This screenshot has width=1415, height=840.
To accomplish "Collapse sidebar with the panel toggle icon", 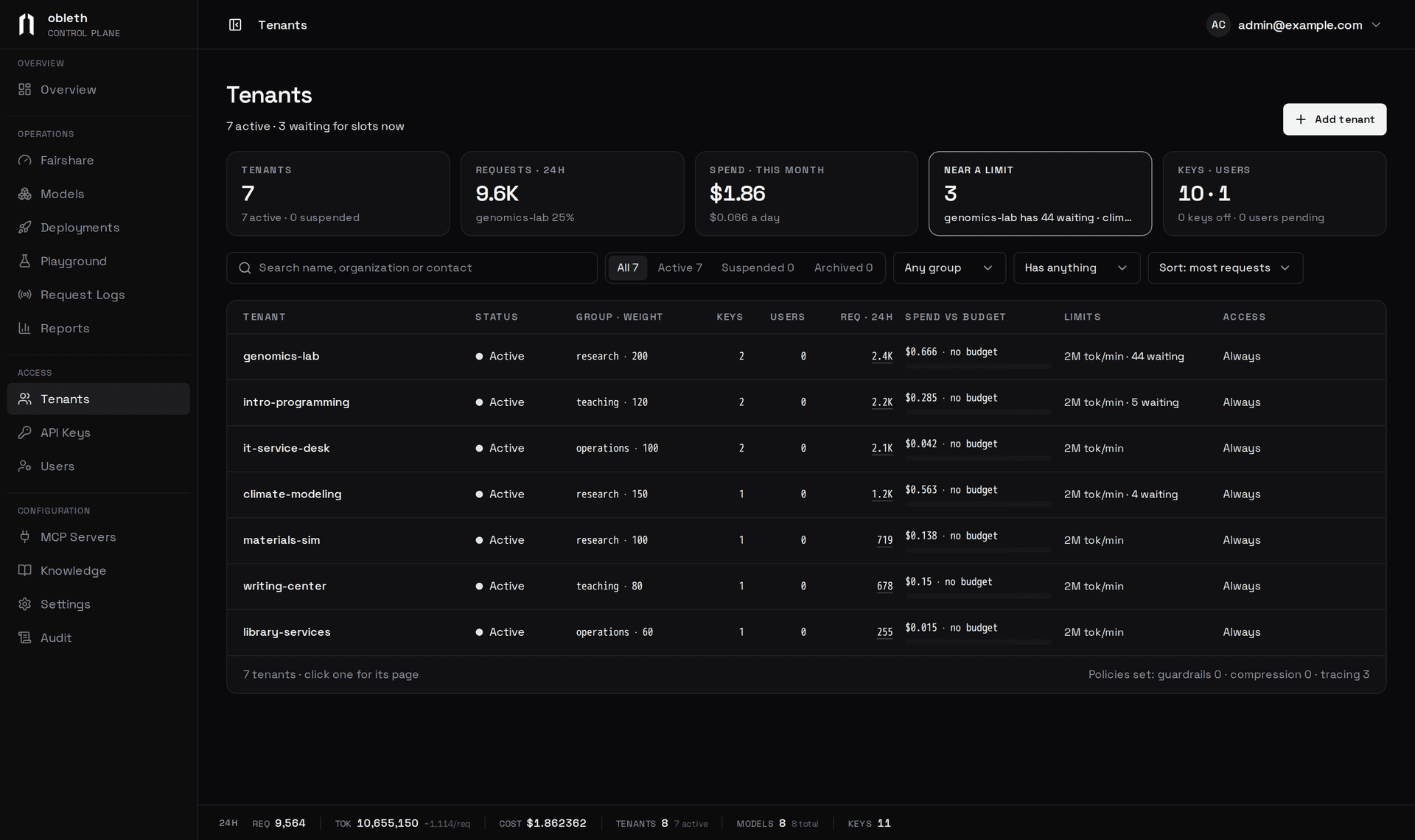I will point(235,25).
